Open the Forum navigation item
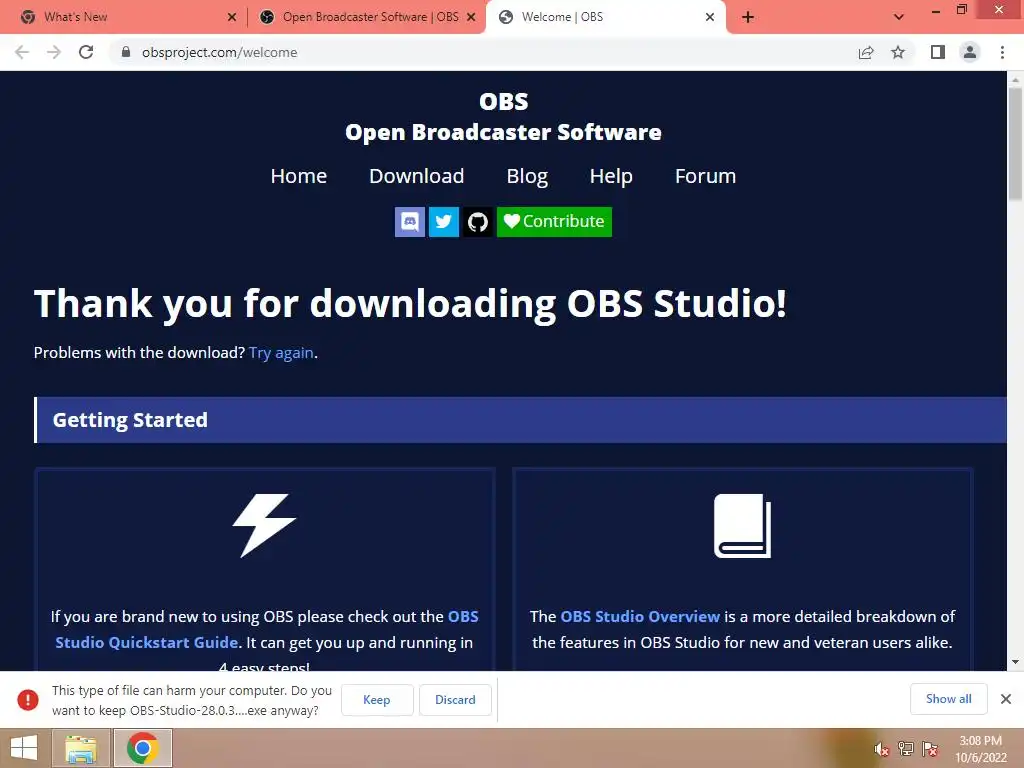1024x768 pixels. pyautogui.click(x=705, y=176)
